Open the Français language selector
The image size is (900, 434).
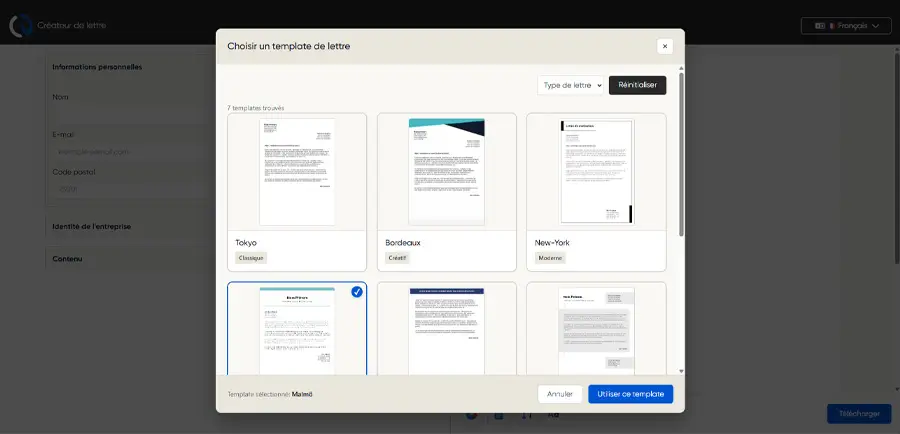pyautogui.click(x=846, y=26)
